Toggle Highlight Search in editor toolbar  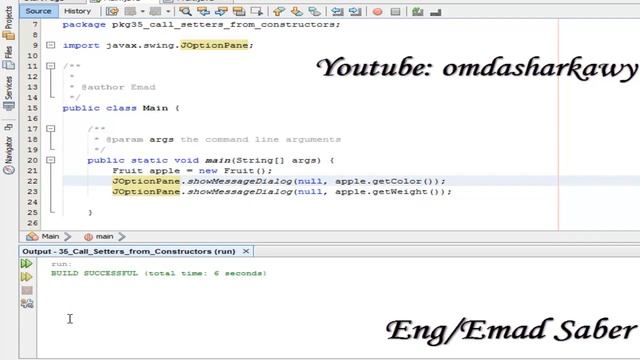click(x=239, y=11)
